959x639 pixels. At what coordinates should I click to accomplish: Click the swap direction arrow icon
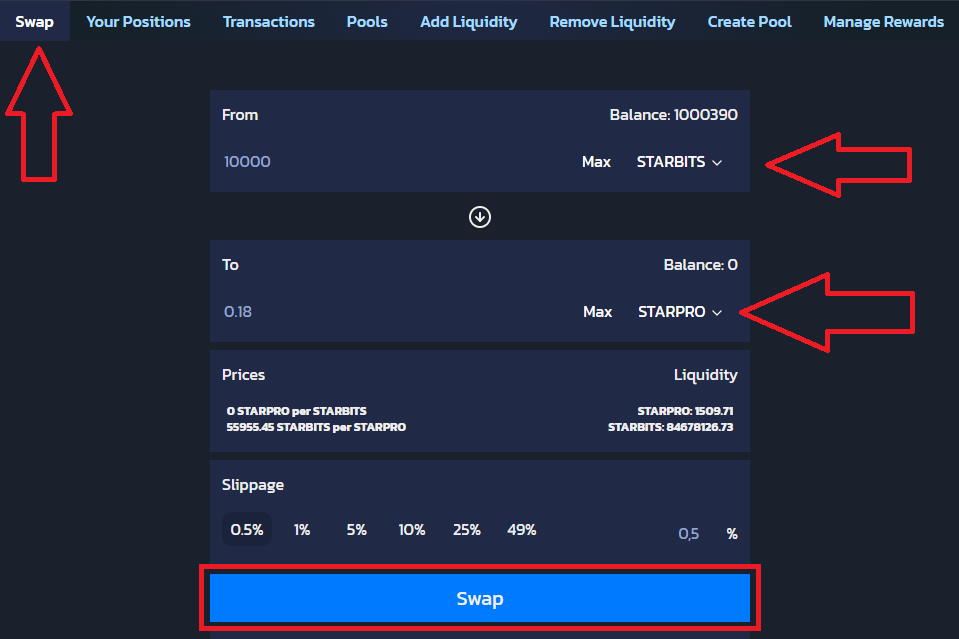coord(480,216)
